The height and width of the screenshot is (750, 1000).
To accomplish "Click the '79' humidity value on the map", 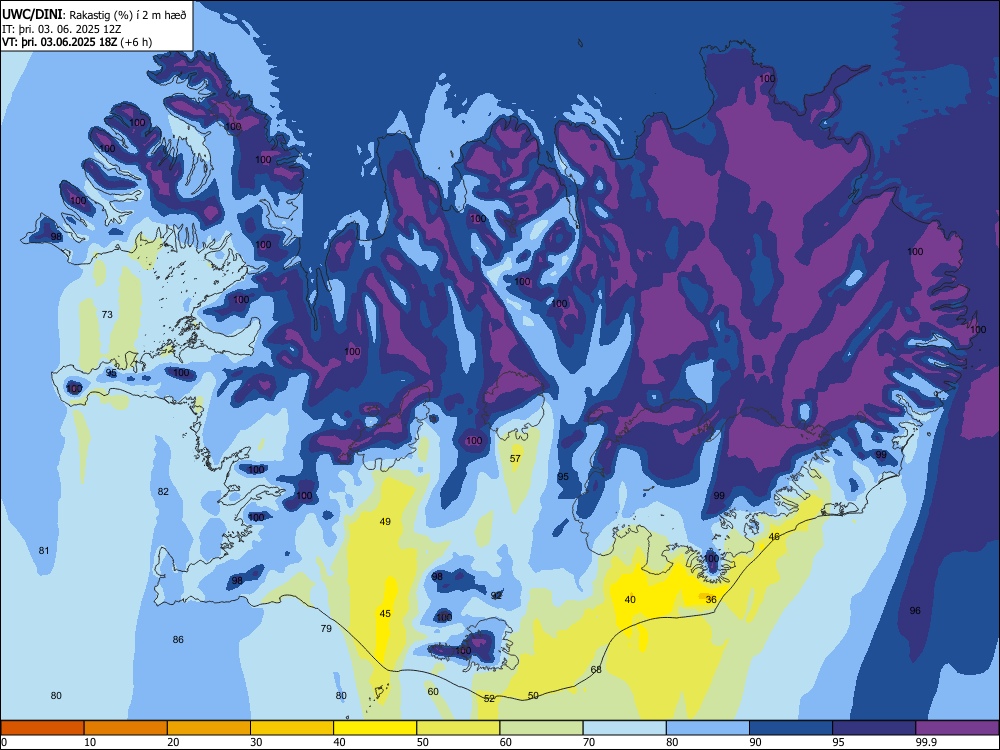I will (x=326, y=628).
